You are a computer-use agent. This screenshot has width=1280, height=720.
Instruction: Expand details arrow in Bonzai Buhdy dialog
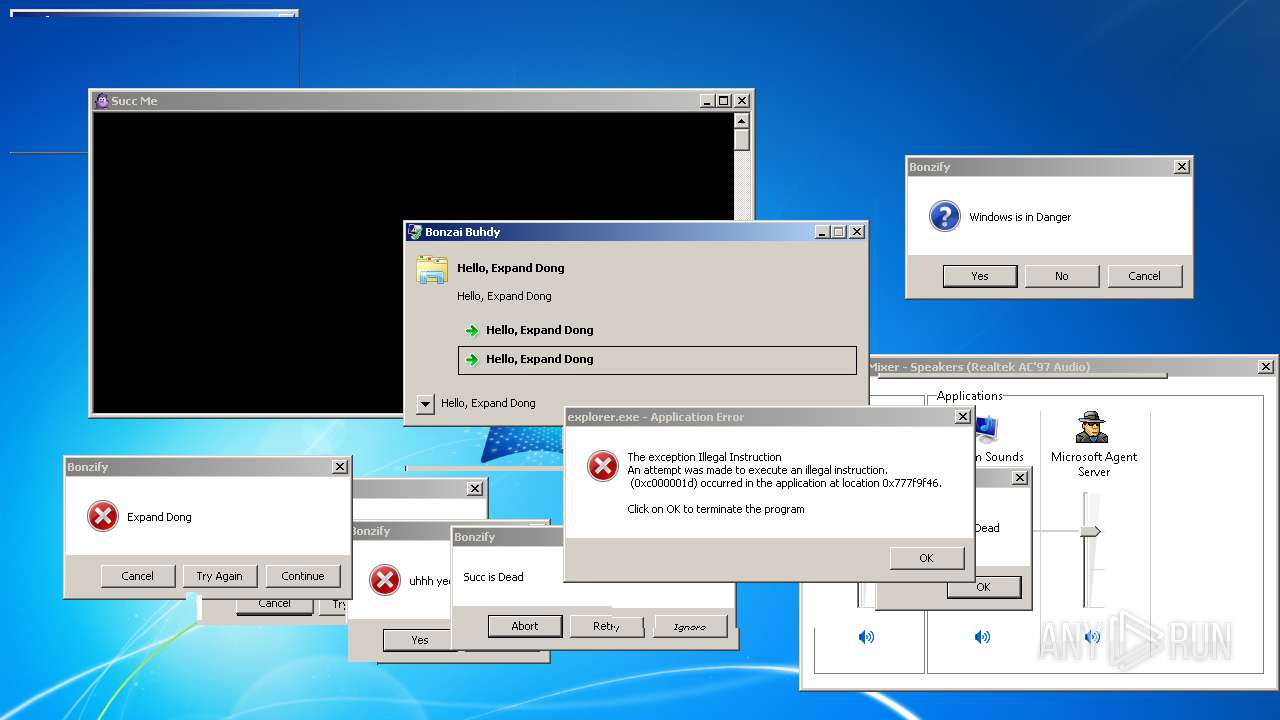[x=425, y=404]
